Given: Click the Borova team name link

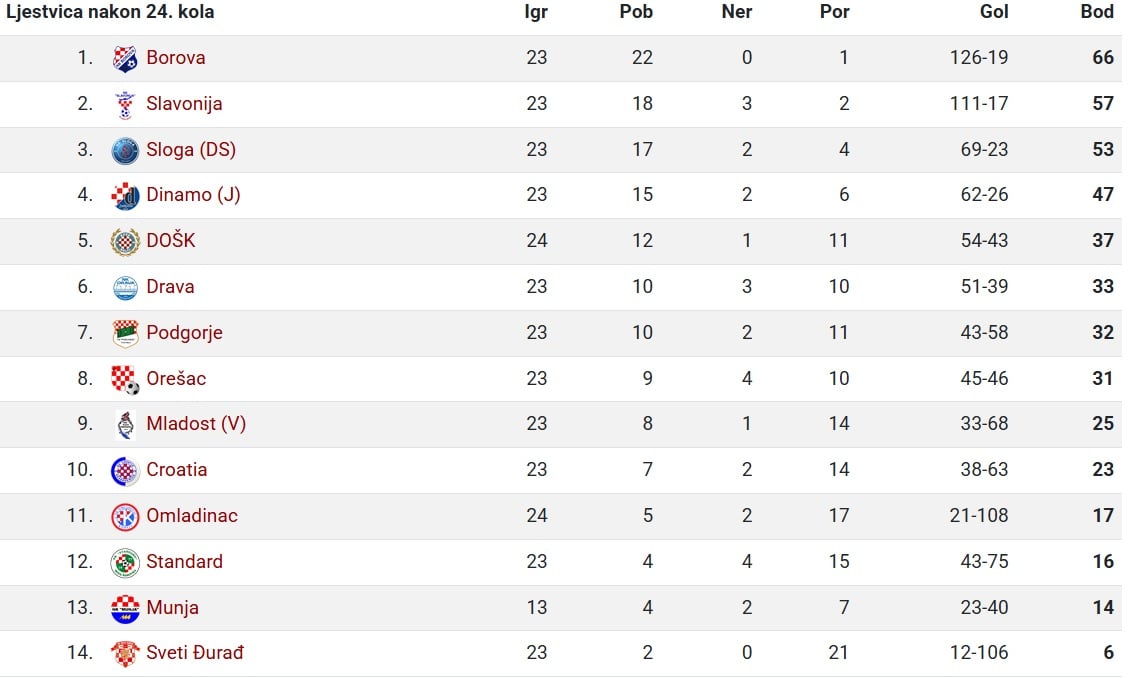Looking at the screenshot, I should pyautogui.click(x=176, y=58).
